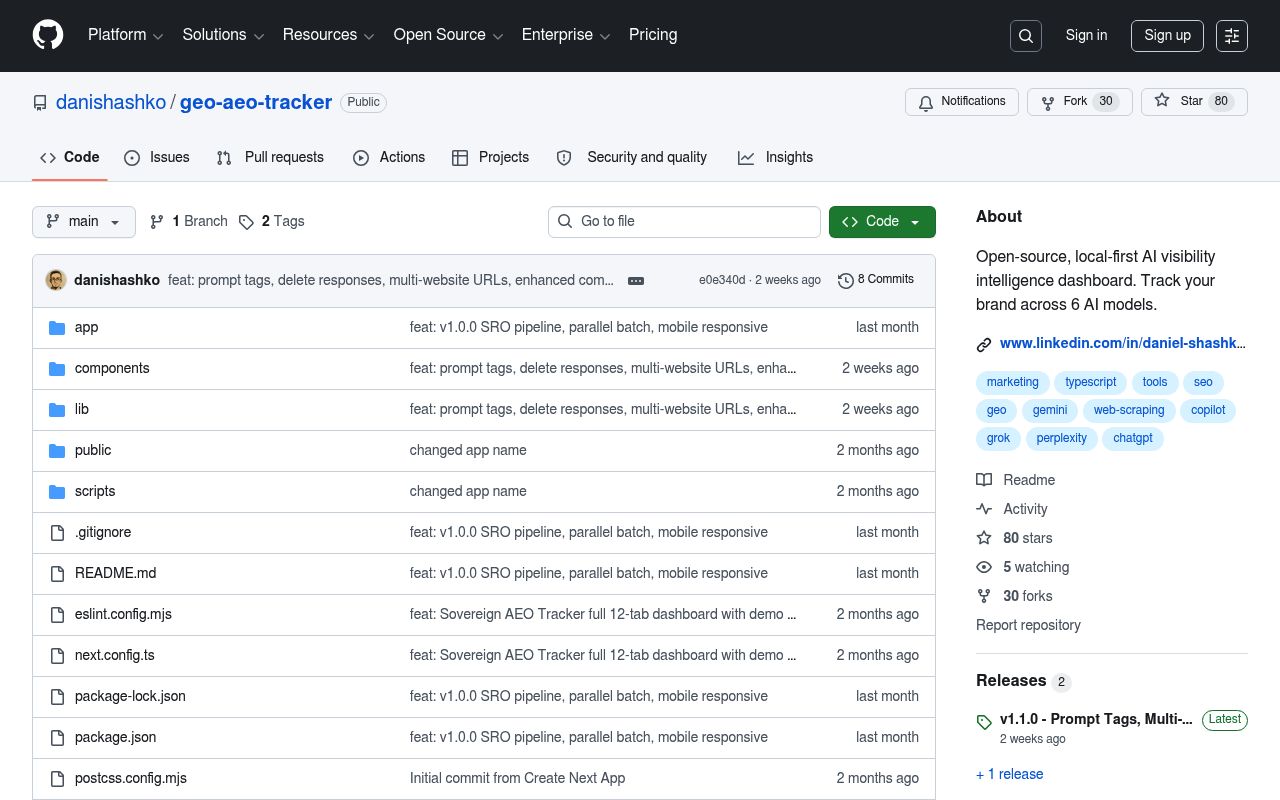1280x800 pixels.
Task: Open the LinkedIn profile link
Action: (x=1122, y=343)
